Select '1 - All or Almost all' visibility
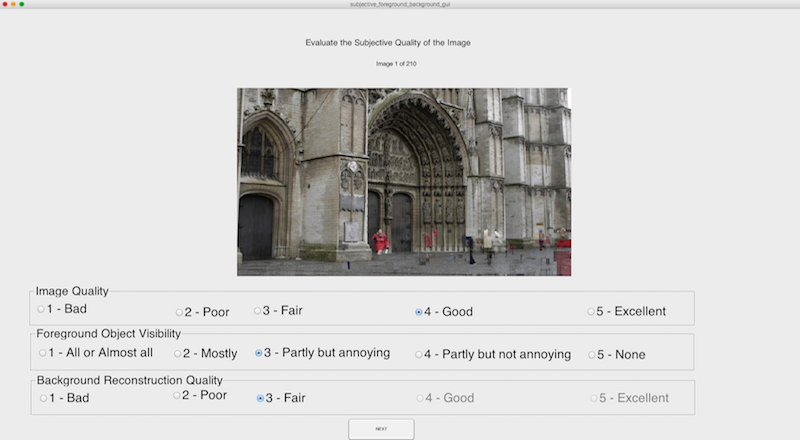Viewport: 800px width, 440px height. [x=43, y=352]
